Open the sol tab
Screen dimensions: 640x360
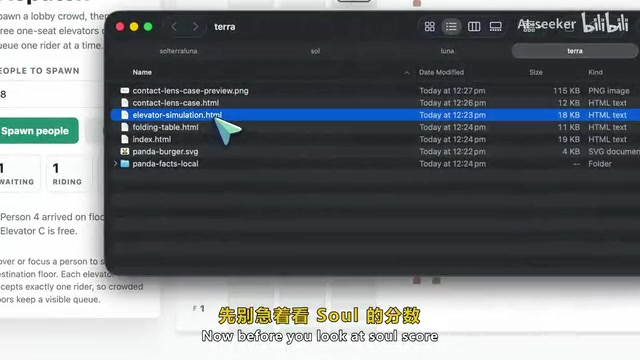coord(315,51)
